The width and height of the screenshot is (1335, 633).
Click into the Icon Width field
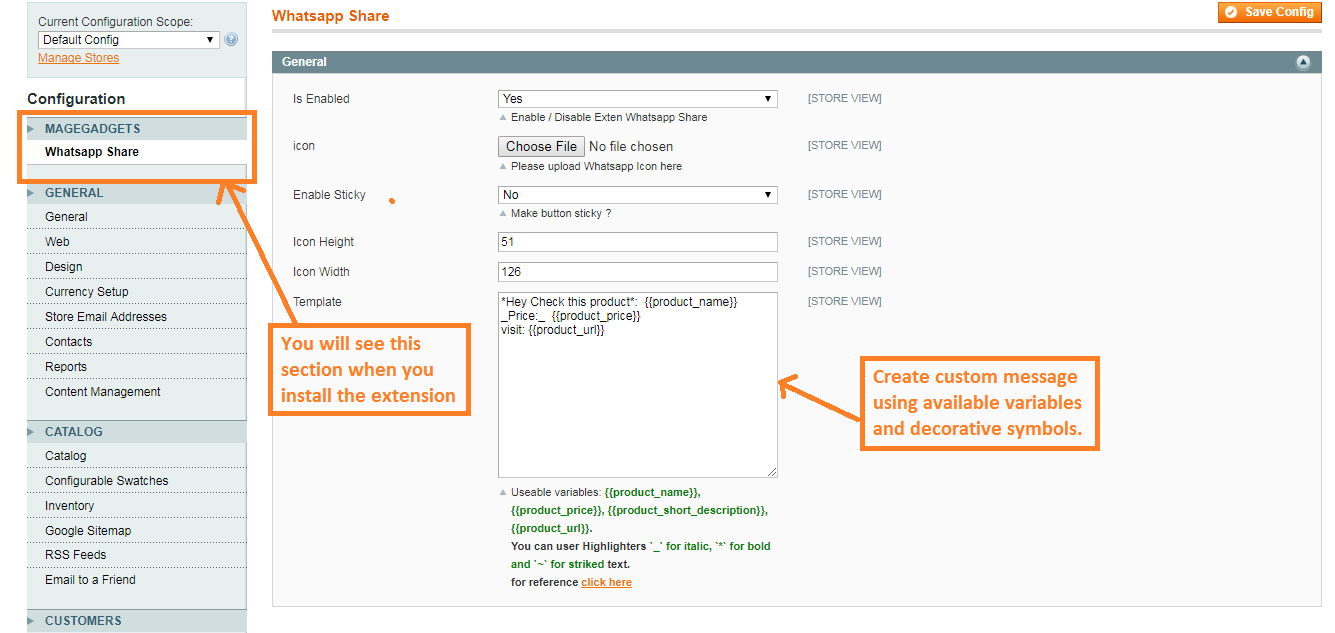click(638, 272)
